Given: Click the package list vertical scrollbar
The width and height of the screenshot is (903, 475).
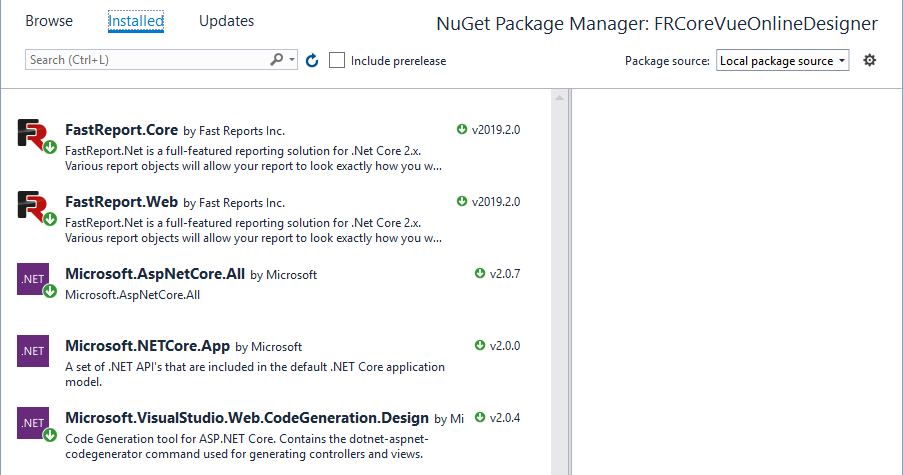Looking at the screenshot, I should pyautogui.click(x=557, y=280).
